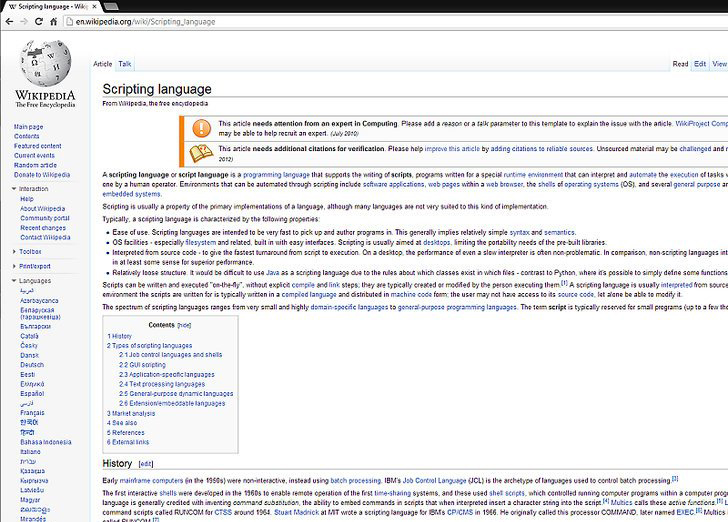Click the About Wikipedia sidebar link
Image resolution: width=728 pixels, height=522 pixels.
pyautogui.click(x=43, y=209)
